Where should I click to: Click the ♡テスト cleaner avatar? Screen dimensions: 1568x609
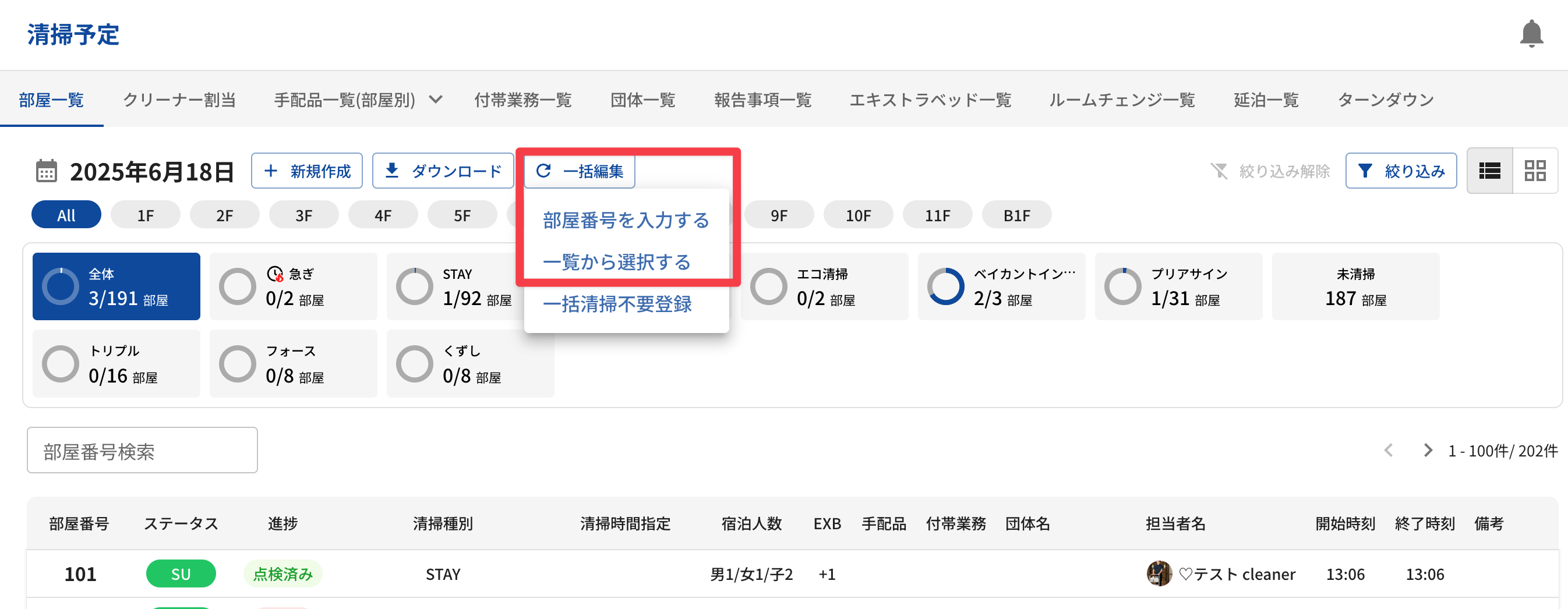pos(1159,573)
